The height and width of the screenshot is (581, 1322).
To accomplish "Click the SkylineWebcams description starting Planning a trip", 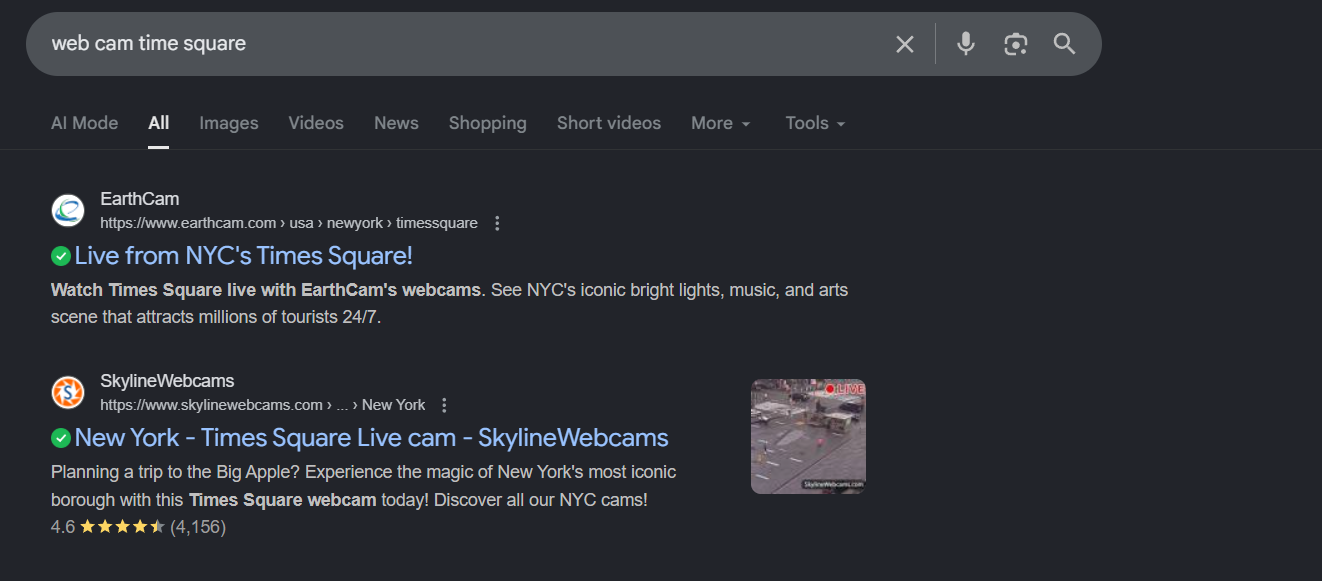I will click(364, 486).
